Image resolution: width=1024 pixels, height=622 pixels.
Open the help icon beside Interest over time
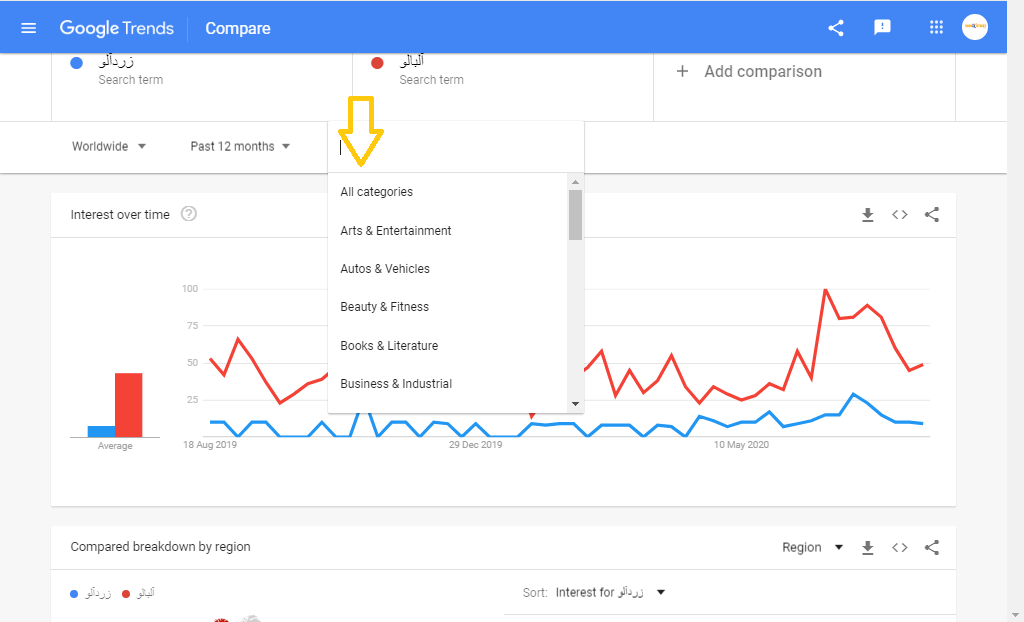189,214
